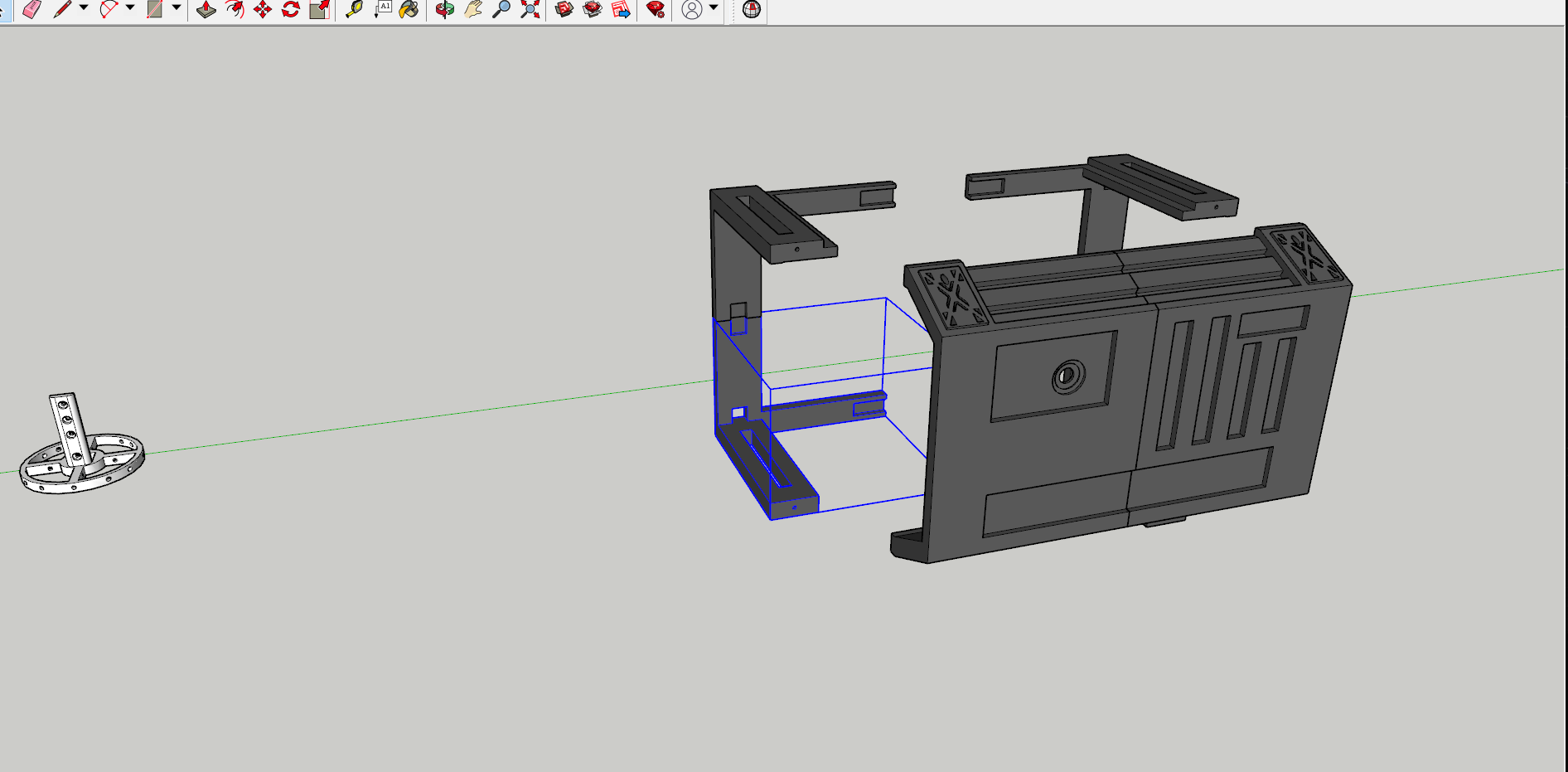The height and width of the screenshot is (772, 1568).
Task: Open the Line tool dropdown arrow
Action: click(x=84, y=7)
